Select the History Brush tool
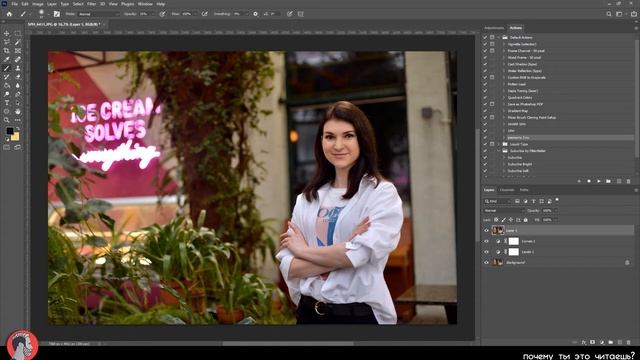This screenshot has height=360, width=640. tap(7, 77)
